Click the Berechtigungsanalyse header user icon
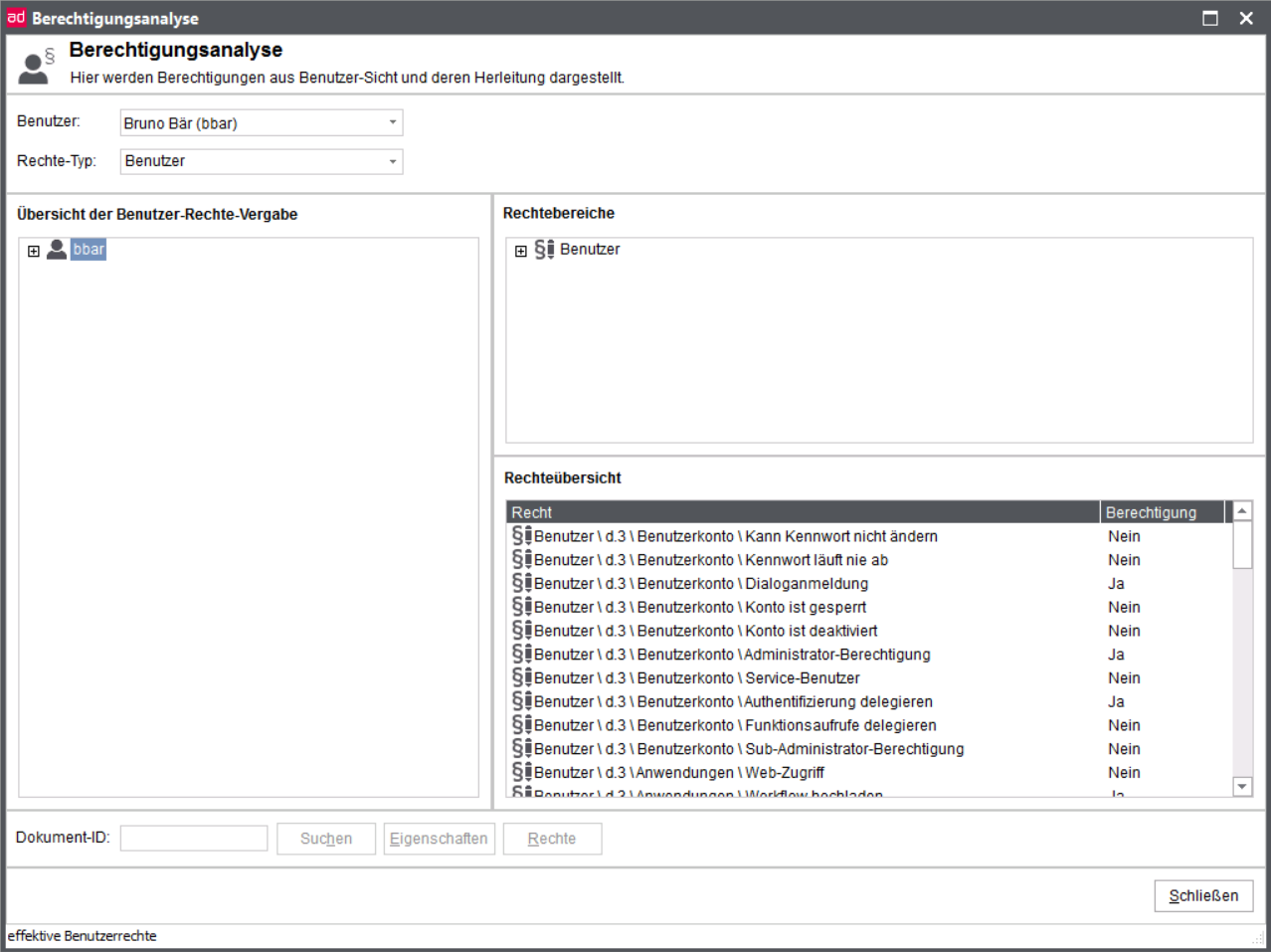Screen dimensions: 1271x952 (37, 67)
